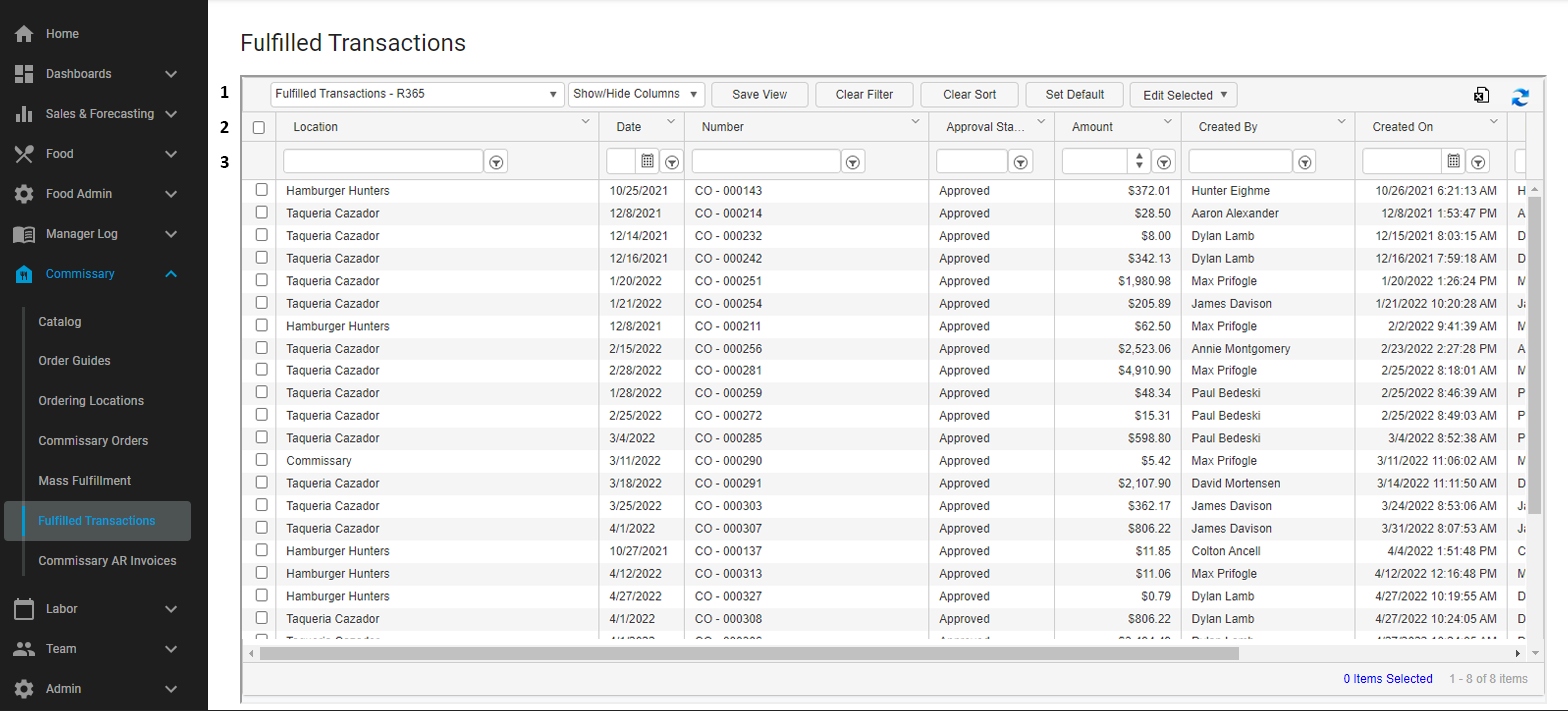Open the Commissary Orders submenu item
The height and width of the screenshot is (711, 1568).
coord(93,441)
